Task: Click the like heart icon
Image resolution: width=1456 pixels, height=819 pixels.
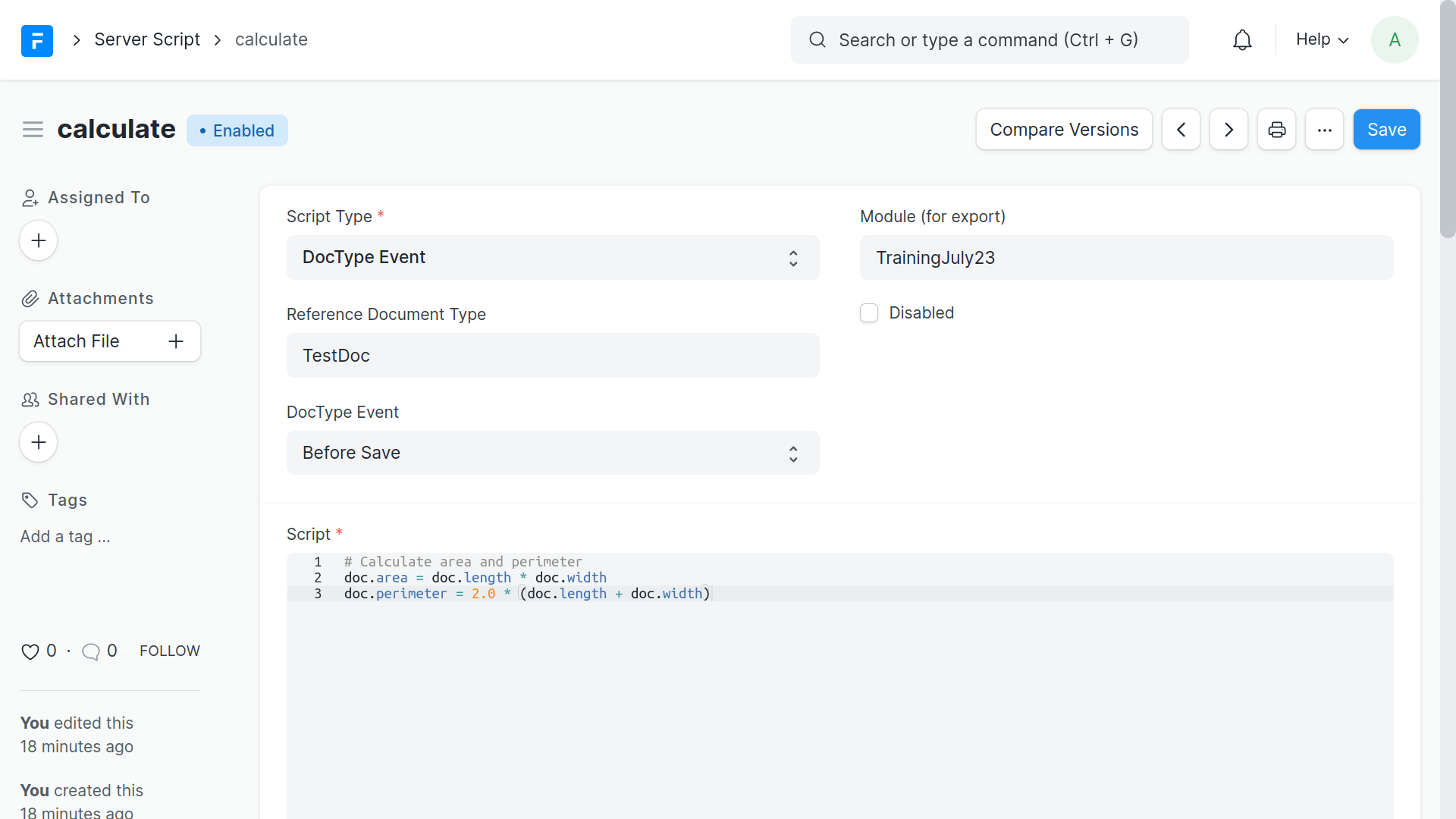Action: click(30, 651)
